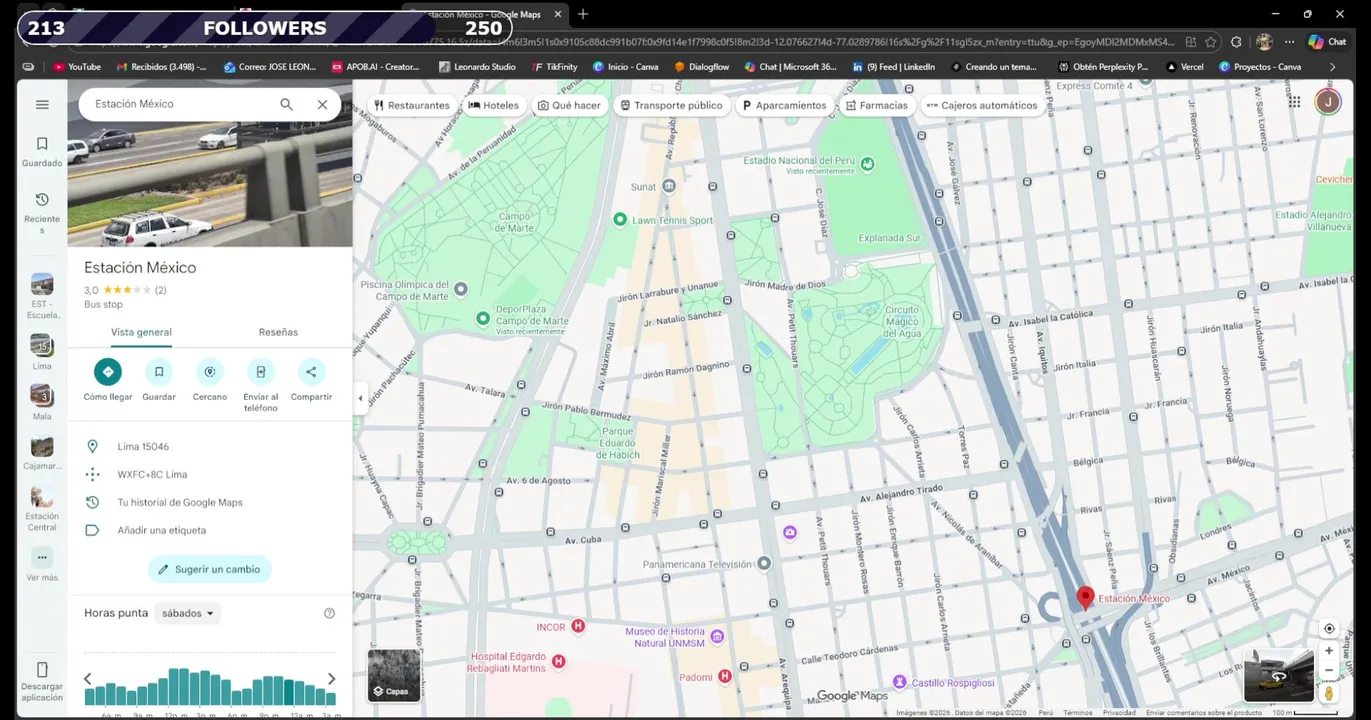The image size is (1371, 720).
Task: Open Recientes history in sidebar
Action: (42, 212)
